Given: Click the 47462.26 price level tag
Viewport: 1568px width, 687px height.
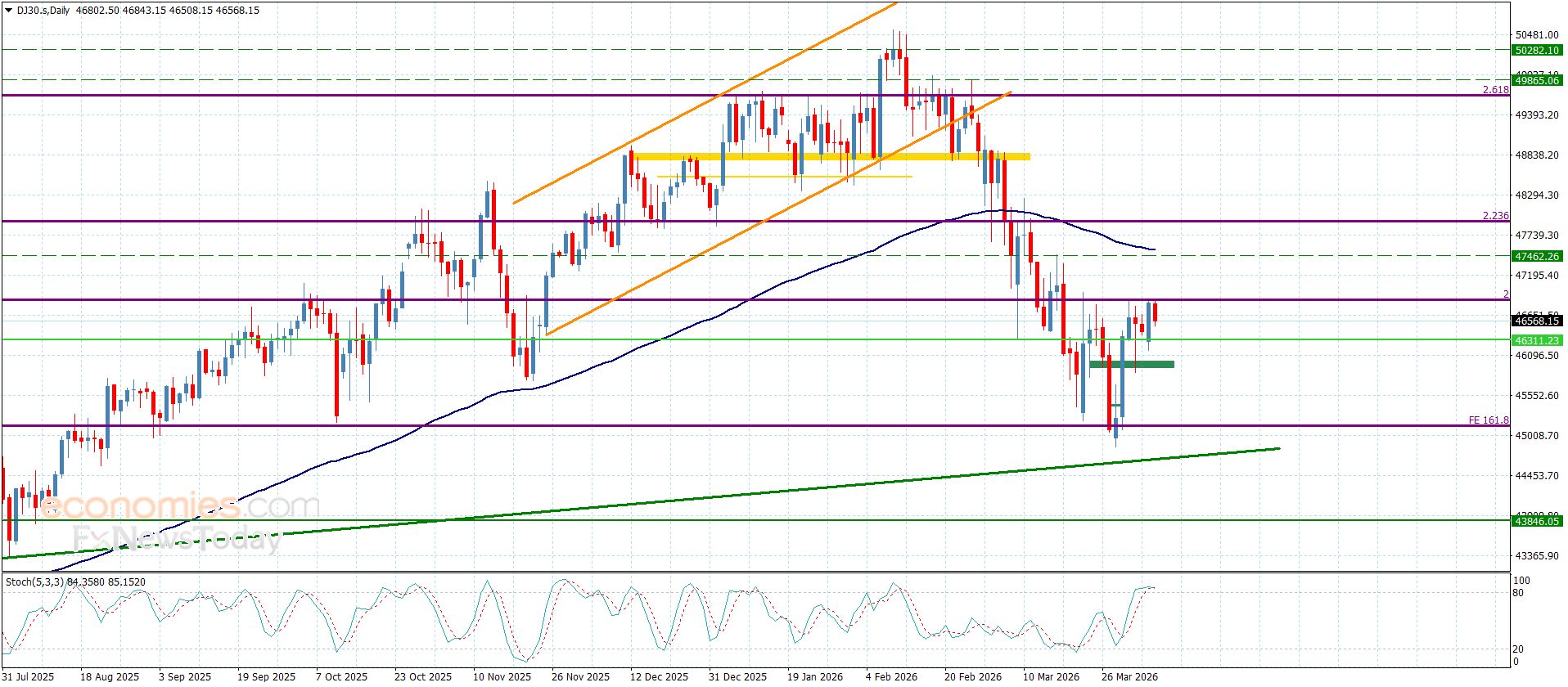Looking at the screenshot, I should click(1537, 257).
